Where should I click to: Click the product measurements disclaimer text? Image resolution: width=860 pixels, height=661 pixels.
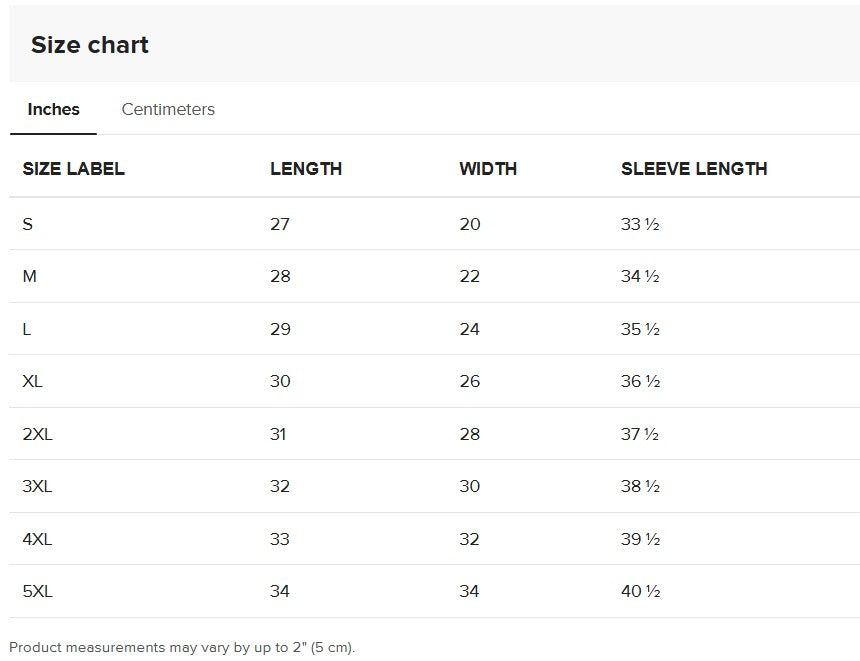tap(182, 647)
